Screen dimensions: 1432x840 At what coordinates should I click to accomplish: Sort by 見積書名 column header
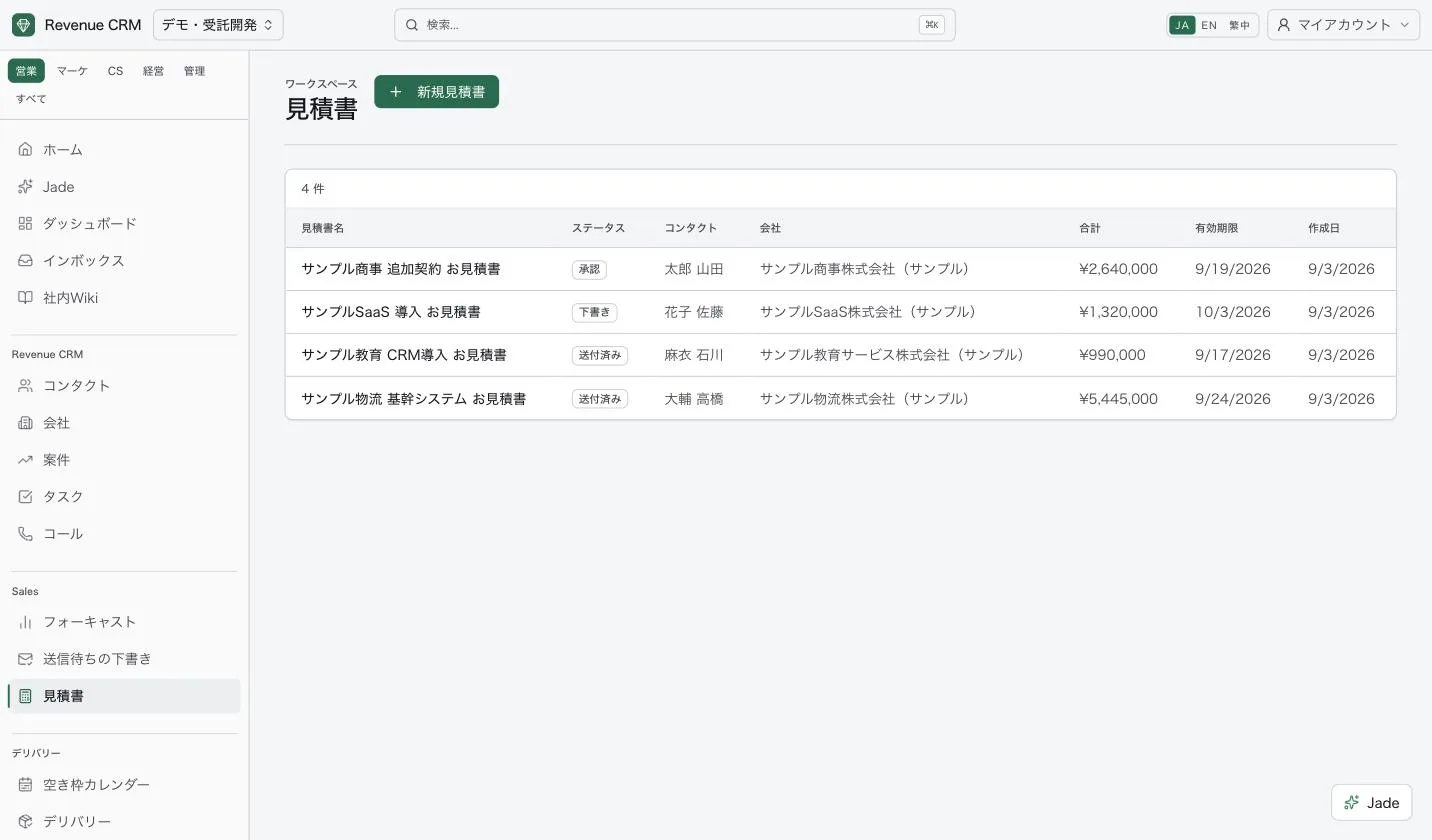[x=323, y=228]
